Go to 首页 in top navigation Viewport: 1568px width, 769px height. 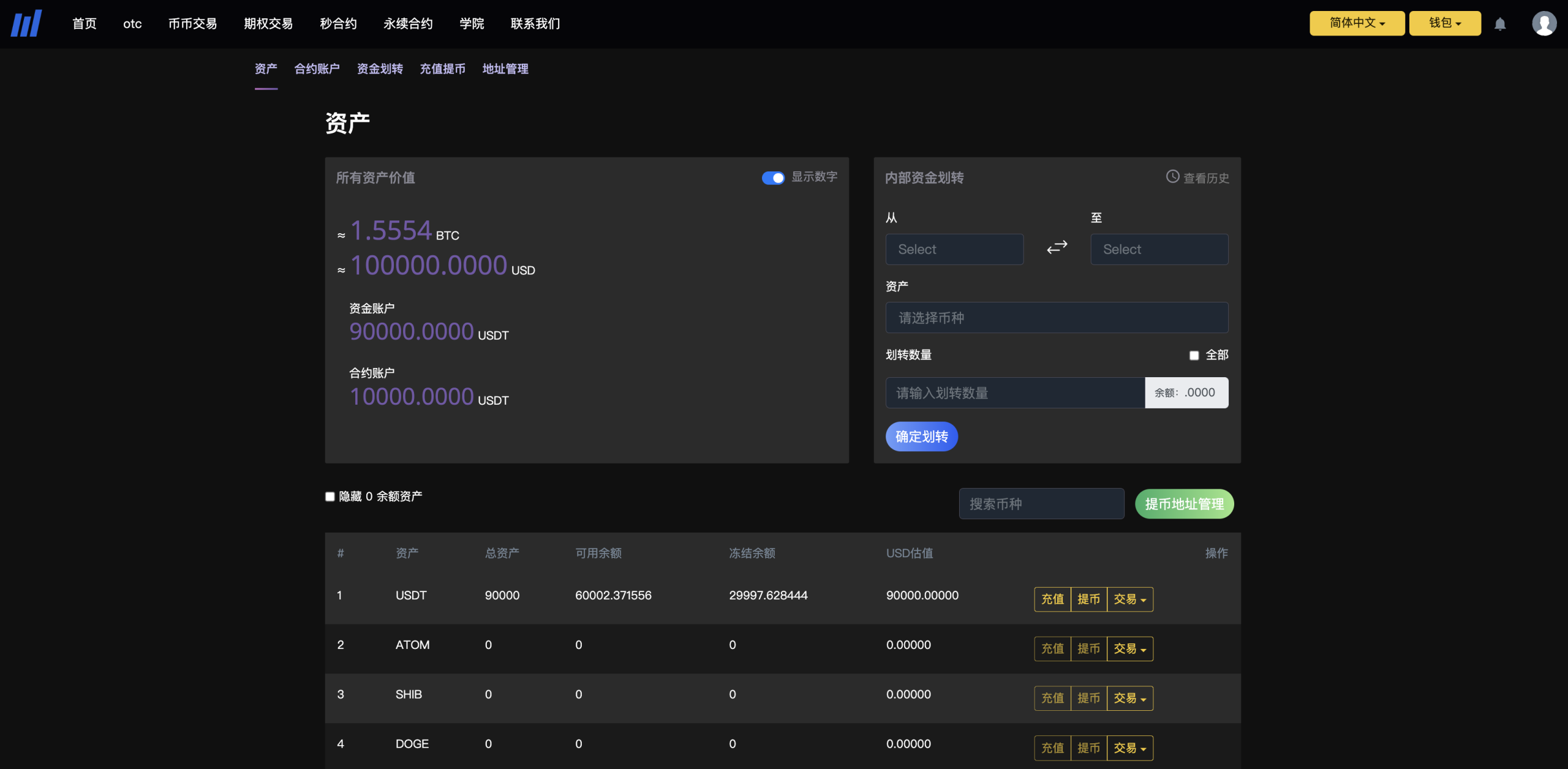(x=85, y=24)
